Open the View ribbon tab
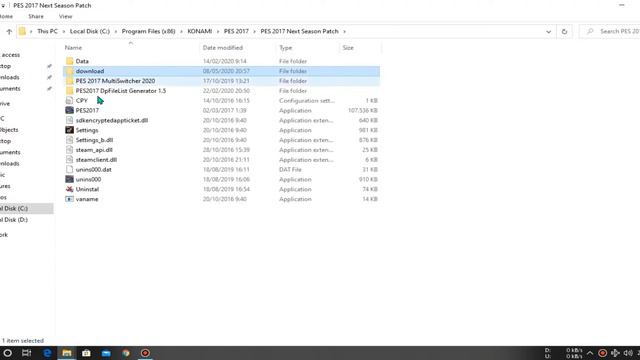 65,16
